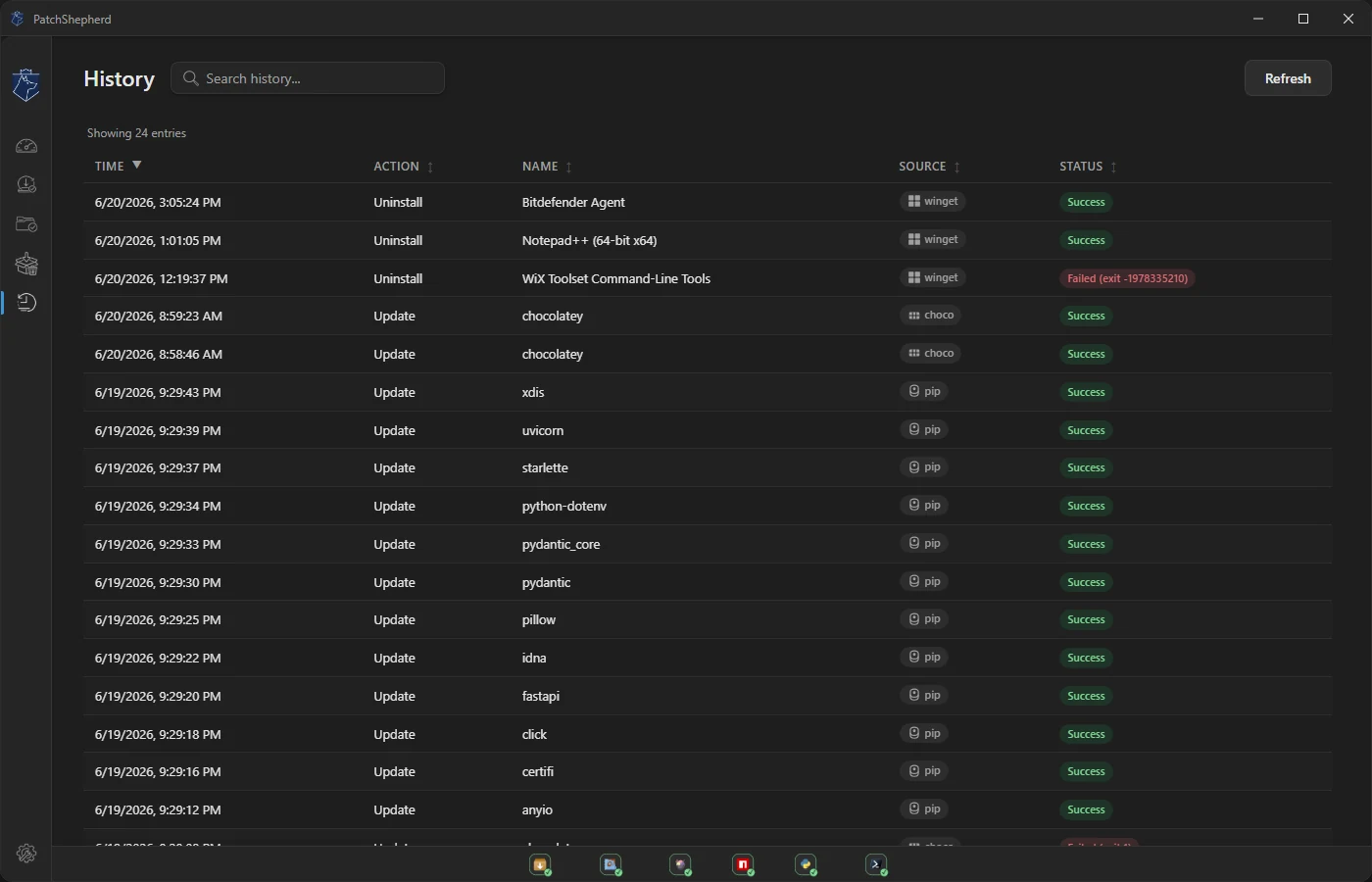
Task: Click pip source badge for certifi row
Action: pos(924,770)
